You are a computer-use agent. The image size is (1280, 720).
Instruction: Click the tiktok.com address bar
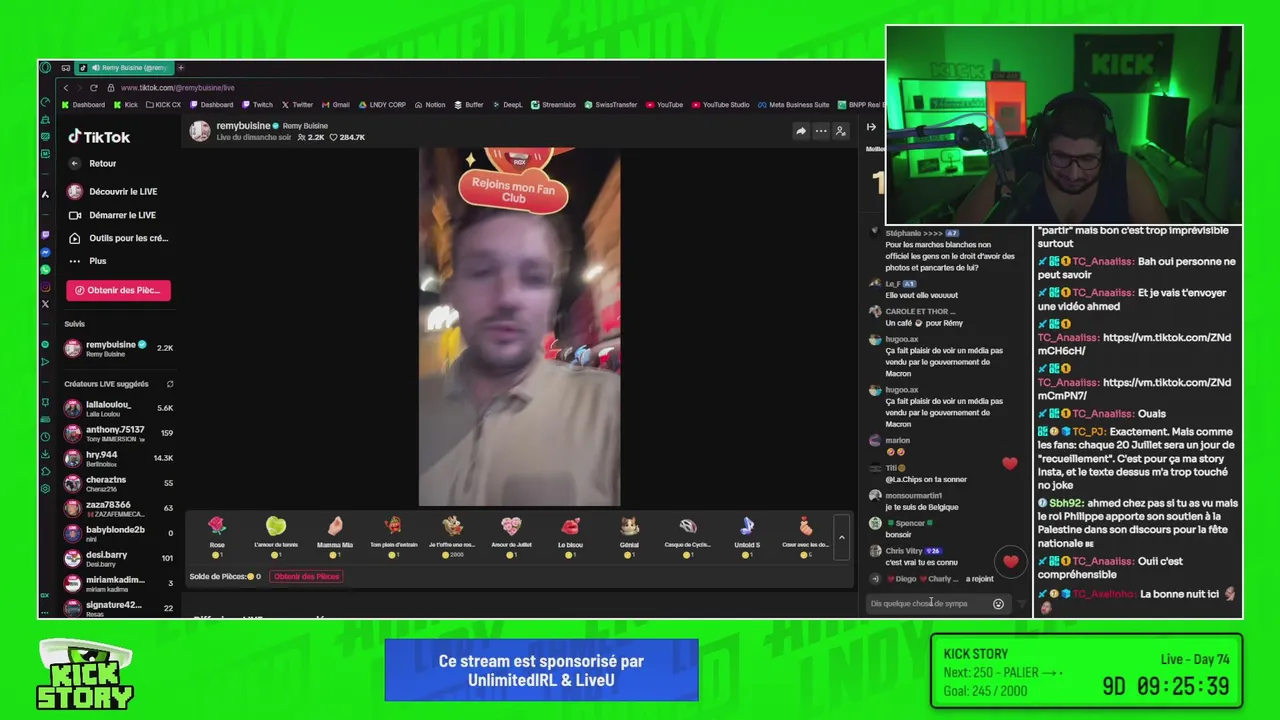(x=178, y=88)
